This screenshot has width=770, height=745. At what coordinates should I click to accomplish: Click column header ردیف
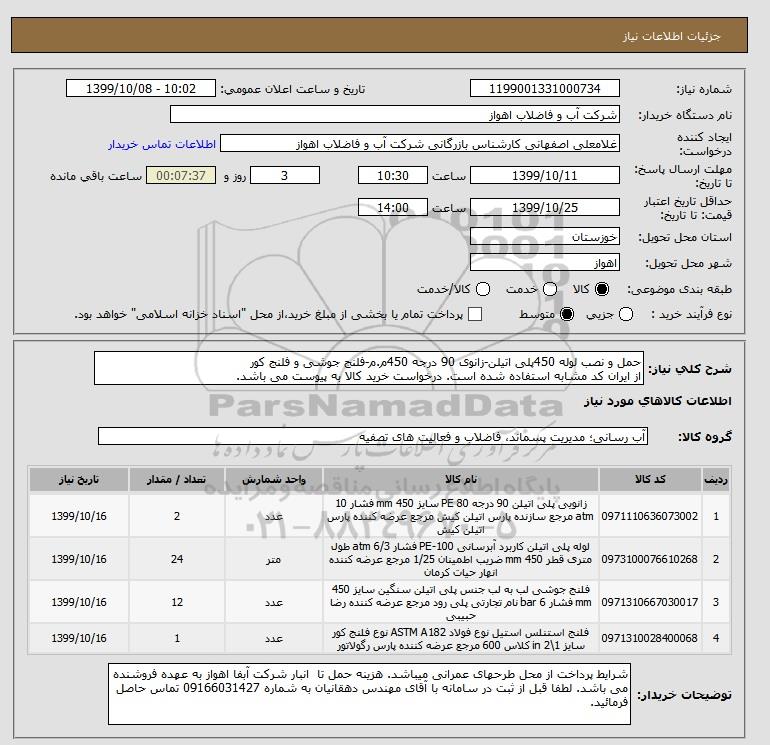(x=716, y=479)
